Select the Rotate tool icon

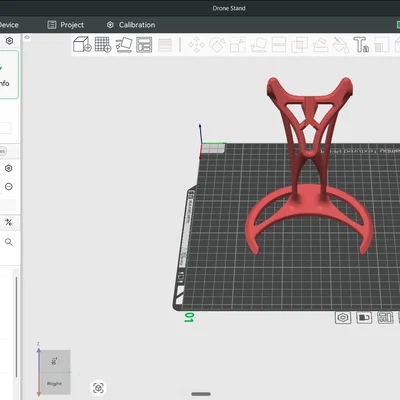pos(217,45)
